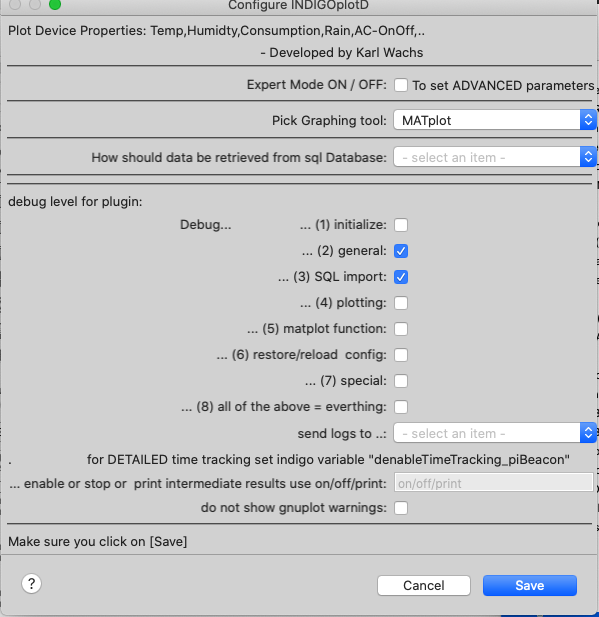Open the sql Database retrieval dropdown

click(x=495, y=157)
